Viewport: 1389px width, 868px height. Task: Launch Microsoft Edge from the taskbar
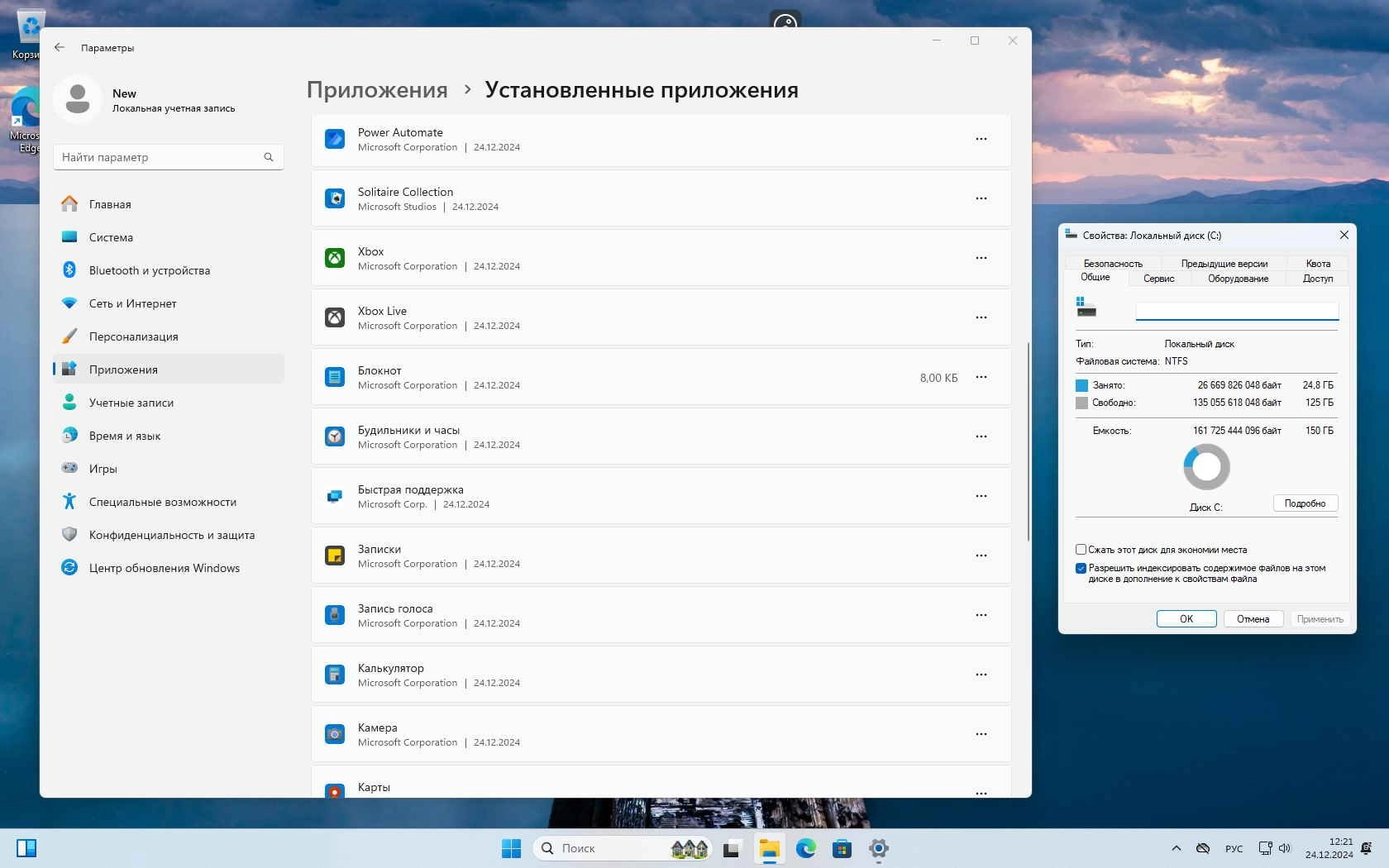tap(806, 848)
